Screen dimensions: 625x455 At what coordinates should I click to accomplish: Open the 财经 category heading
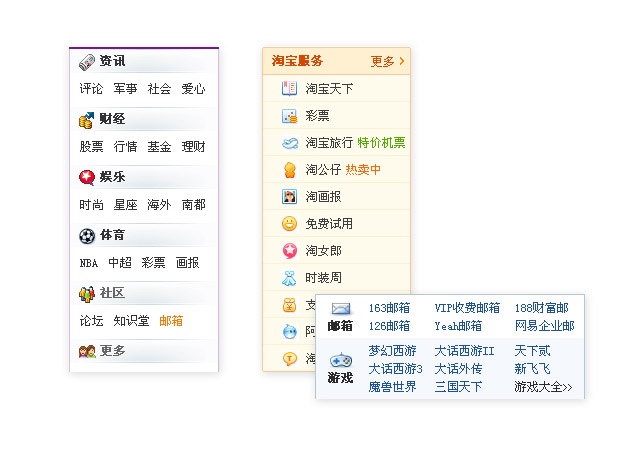click(x=112, y=119)
